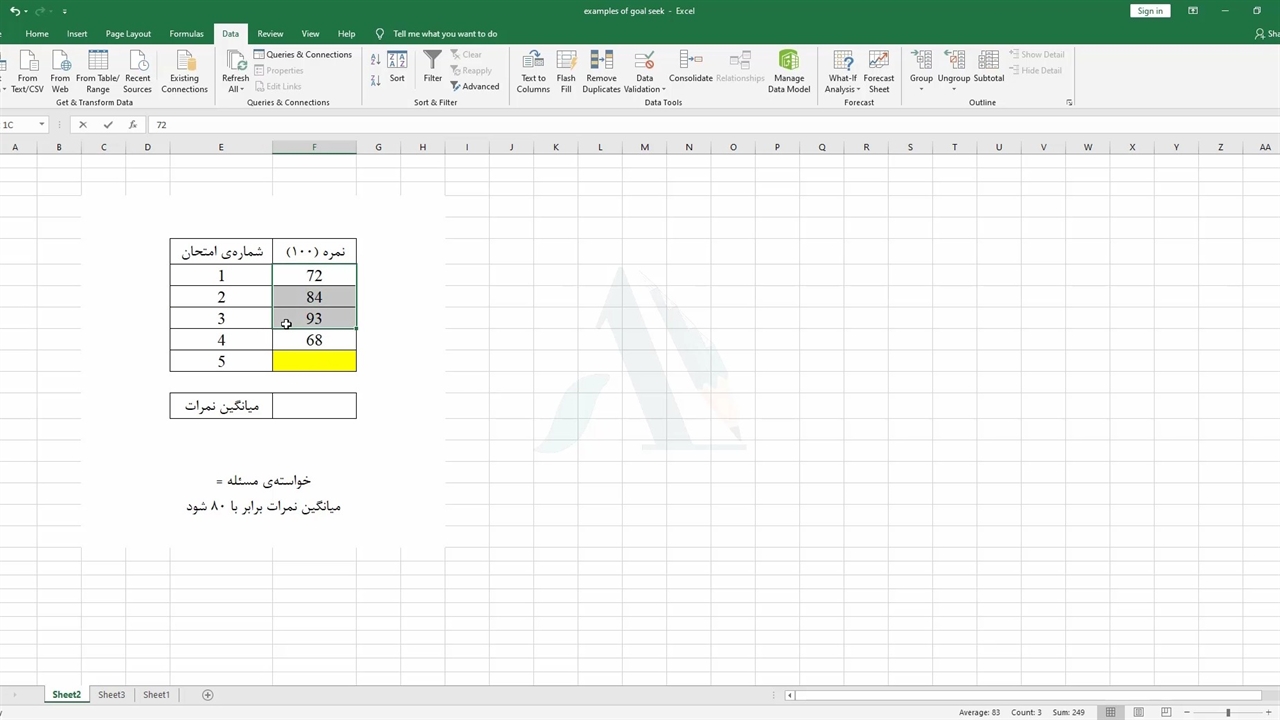Select the yellow cell for exam 5
Screen dimensions: 1280x720
(314, 361)
